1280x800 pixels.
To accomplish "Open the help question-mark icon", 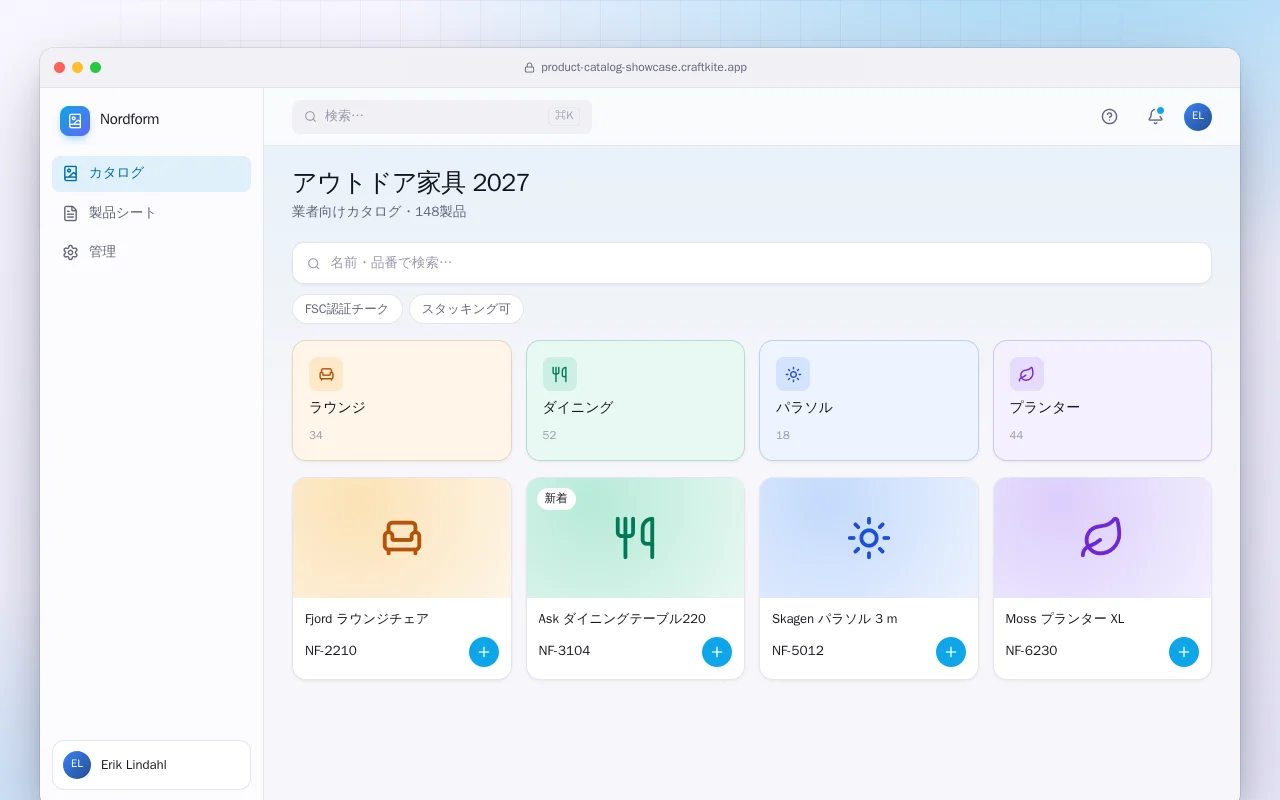I will pos(1109,116).
